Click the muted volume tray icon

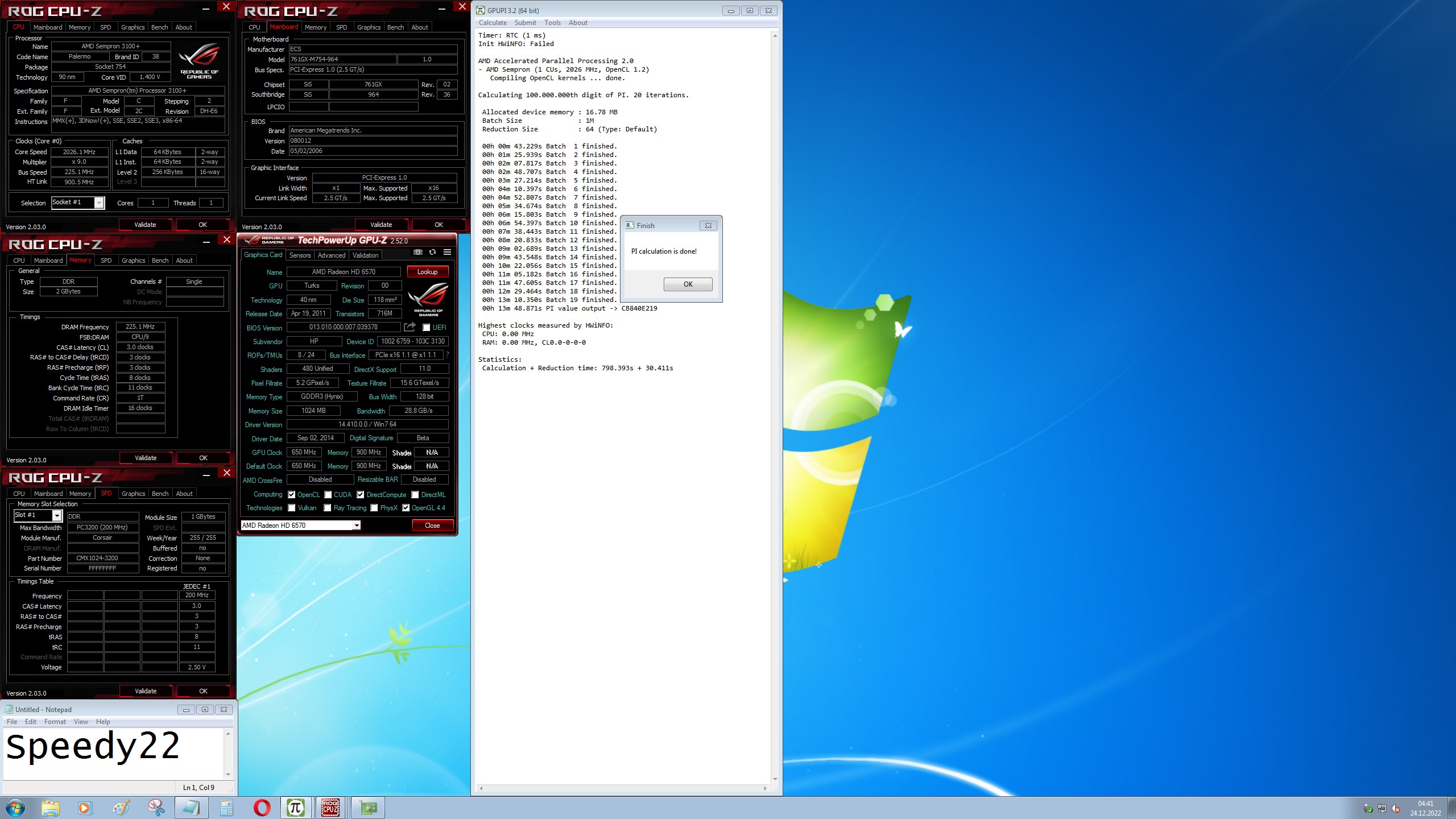[x=1396, y=808]
